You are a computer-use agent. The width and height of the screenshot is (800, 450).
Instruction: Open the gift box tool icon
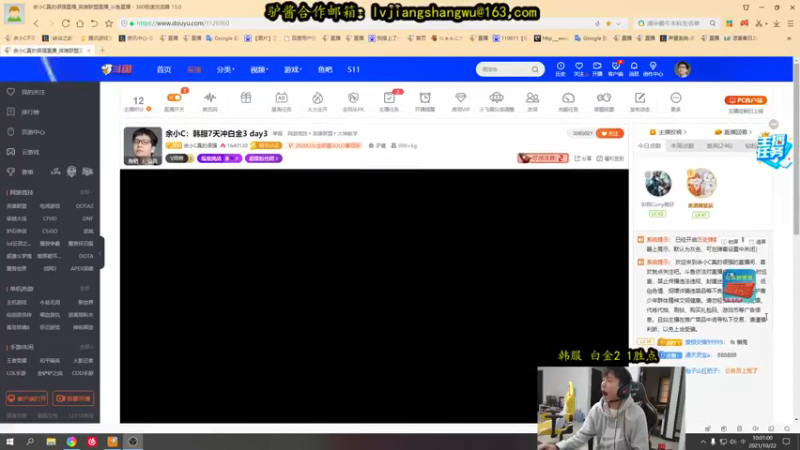coord(246,97)
